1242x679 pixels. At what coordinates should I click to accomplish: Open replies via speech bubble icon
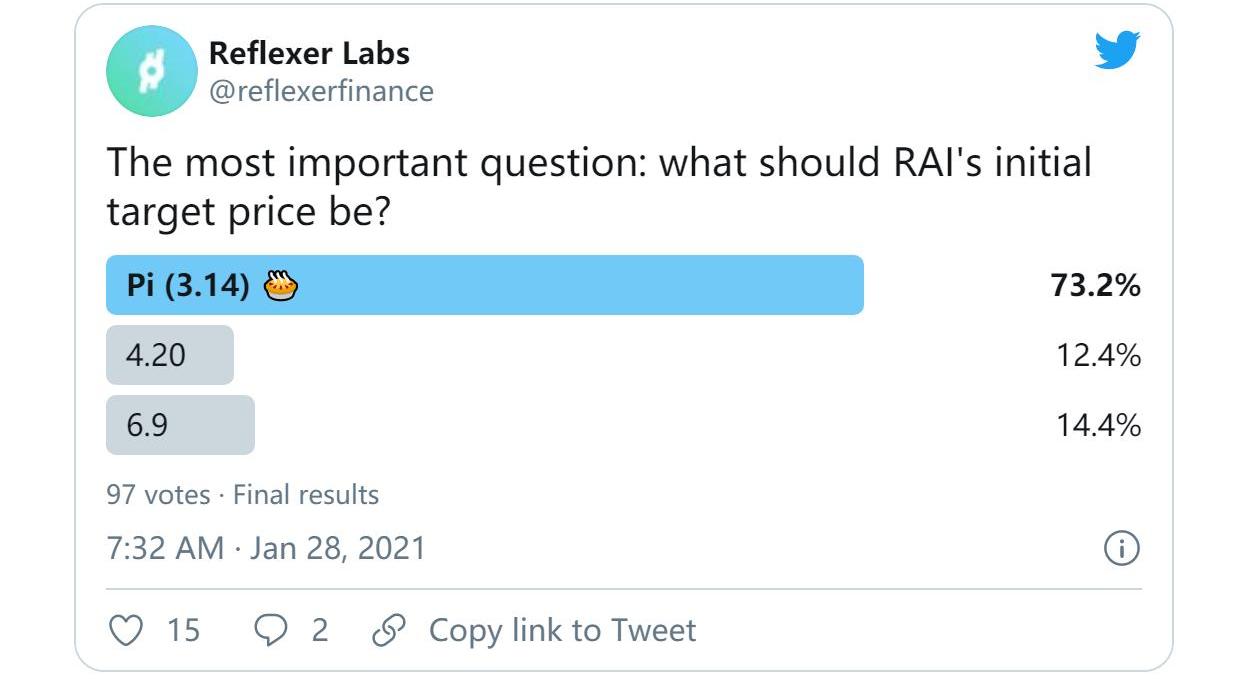[271, 630]
